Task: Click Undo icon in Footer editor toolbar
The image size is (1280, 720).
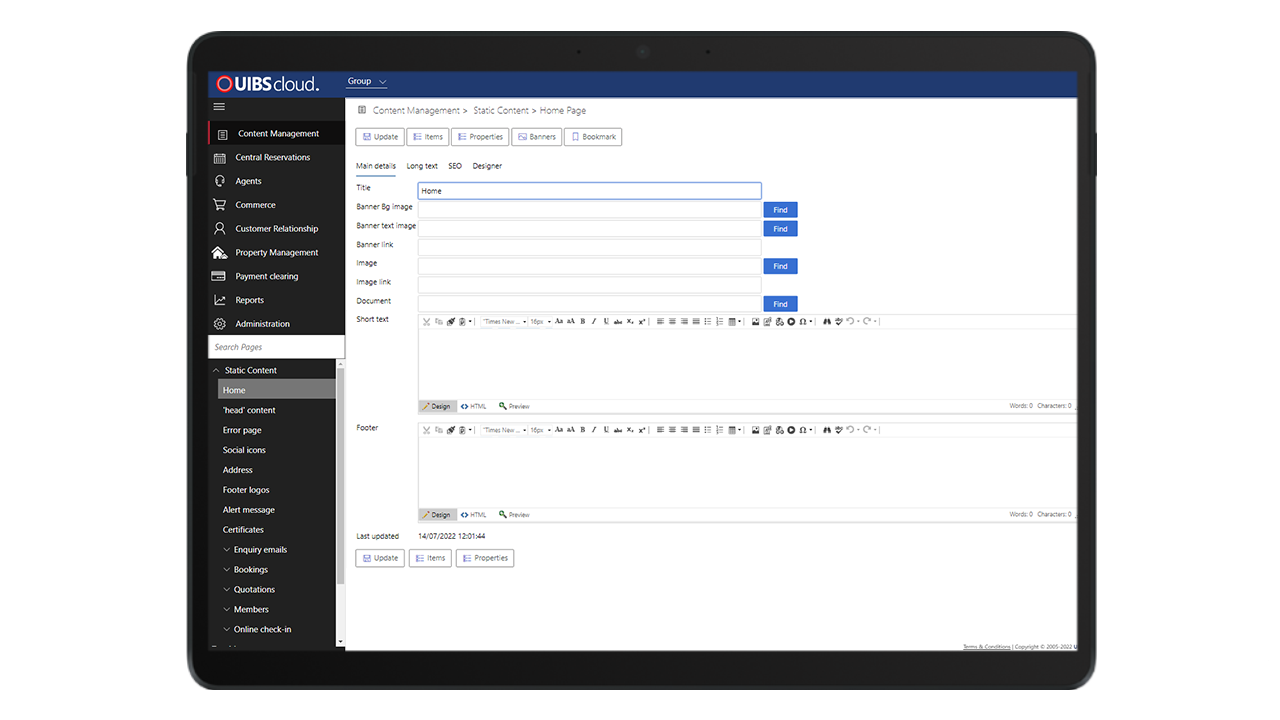Action: point(850,430)
